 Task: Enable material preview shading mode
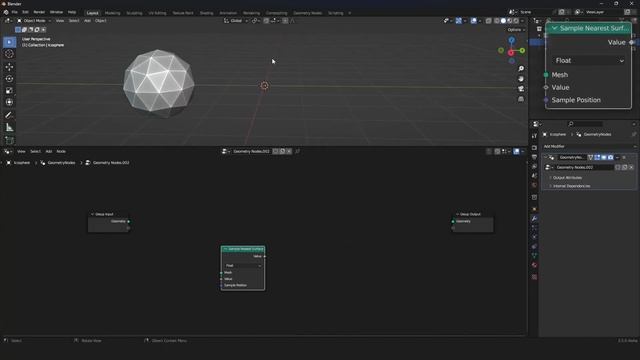point(510,21)
